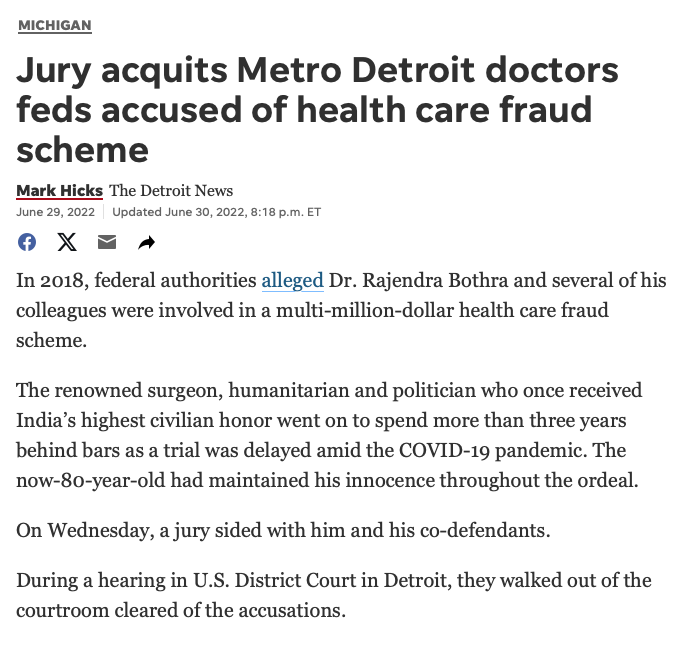
Task: Click the sentence starting 'On Wednesday, a jury'
Action: 283,530
